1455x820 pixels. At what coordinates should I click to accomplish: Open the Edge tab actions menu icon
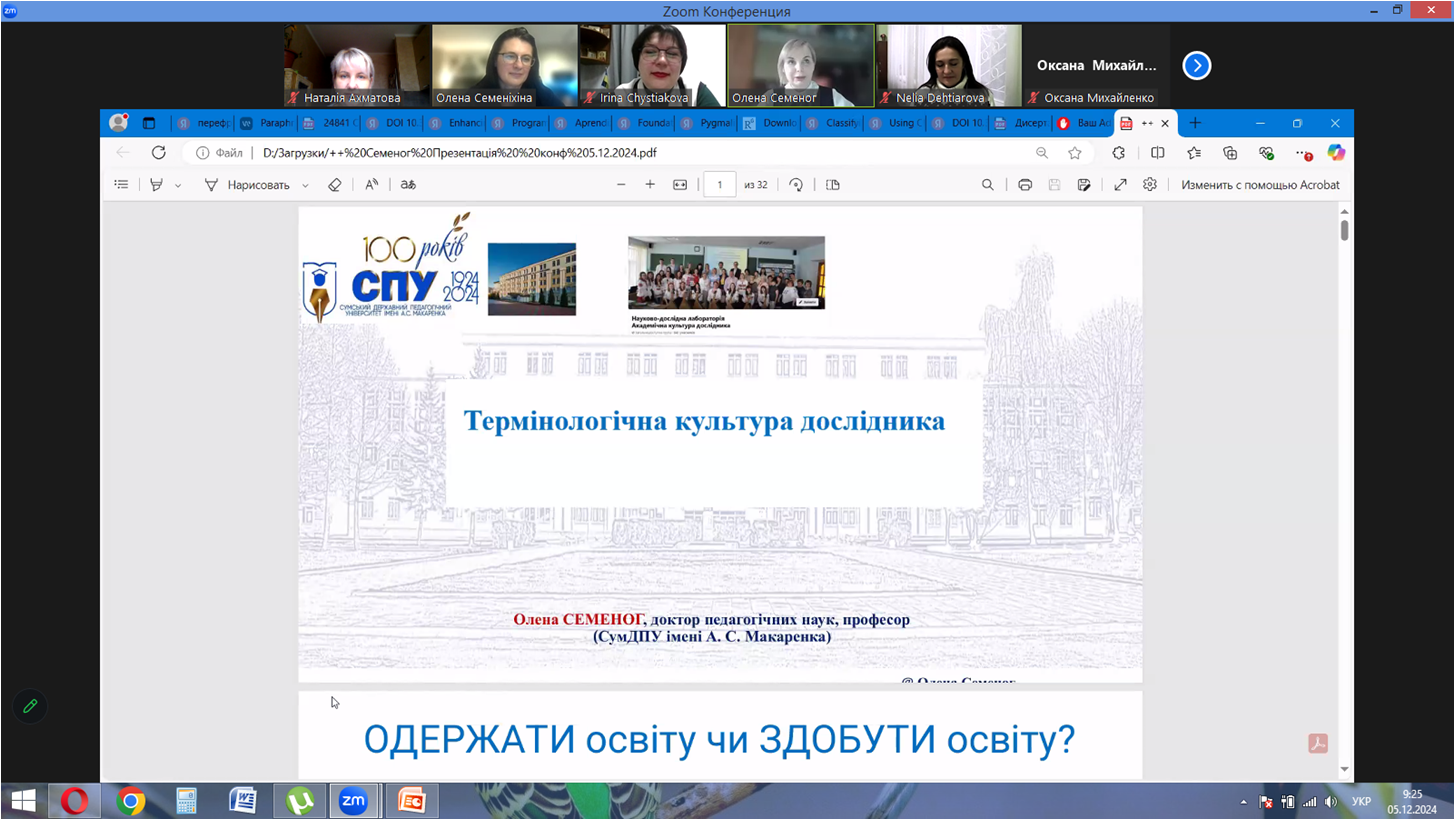pos(149,123)
